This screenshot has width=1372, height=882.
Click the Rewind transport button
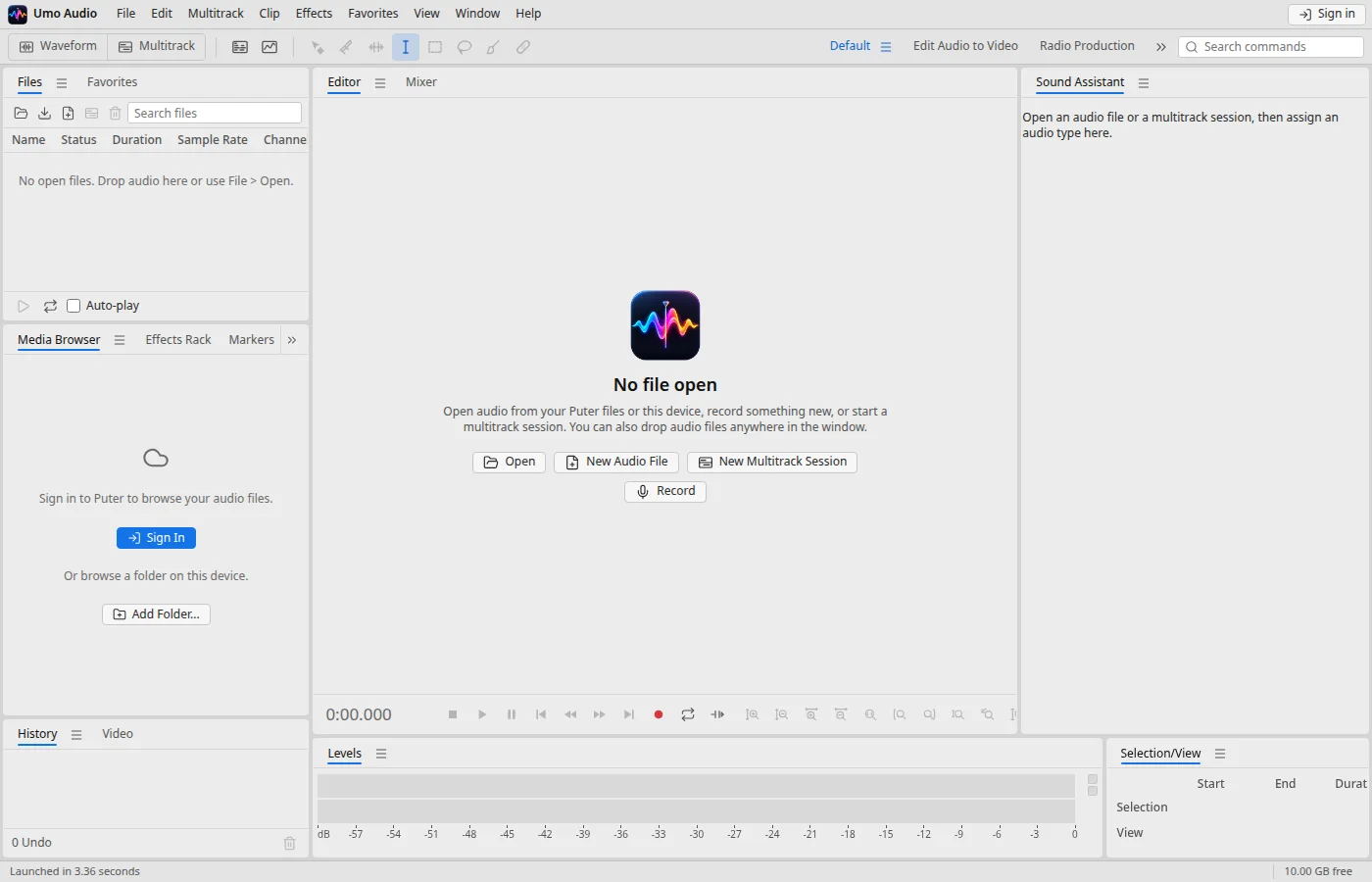coord(570,714)
